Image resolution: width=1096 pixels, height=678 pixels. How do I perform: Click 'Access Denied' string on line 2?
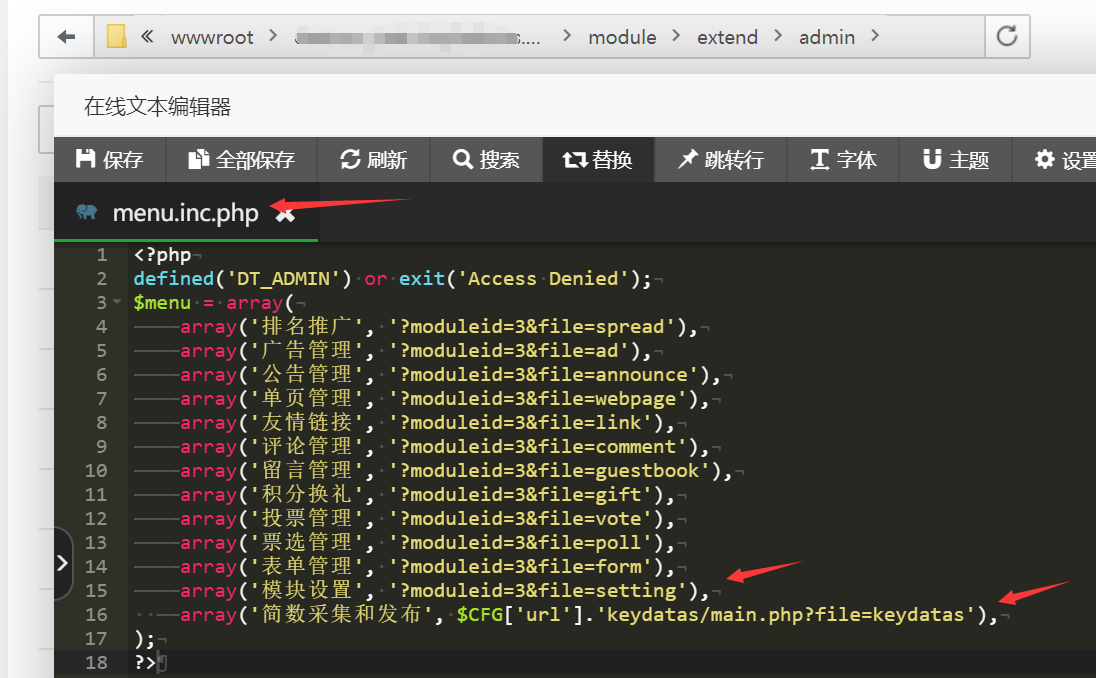click(x=543, y=279)
